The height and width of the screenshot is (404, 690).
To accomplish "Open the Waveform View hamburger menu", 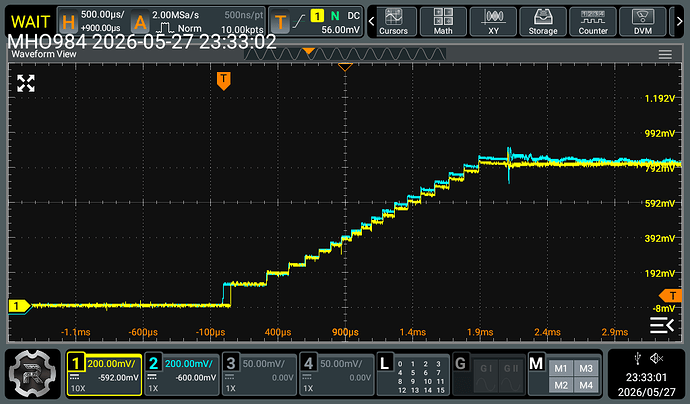I will 665,54.
